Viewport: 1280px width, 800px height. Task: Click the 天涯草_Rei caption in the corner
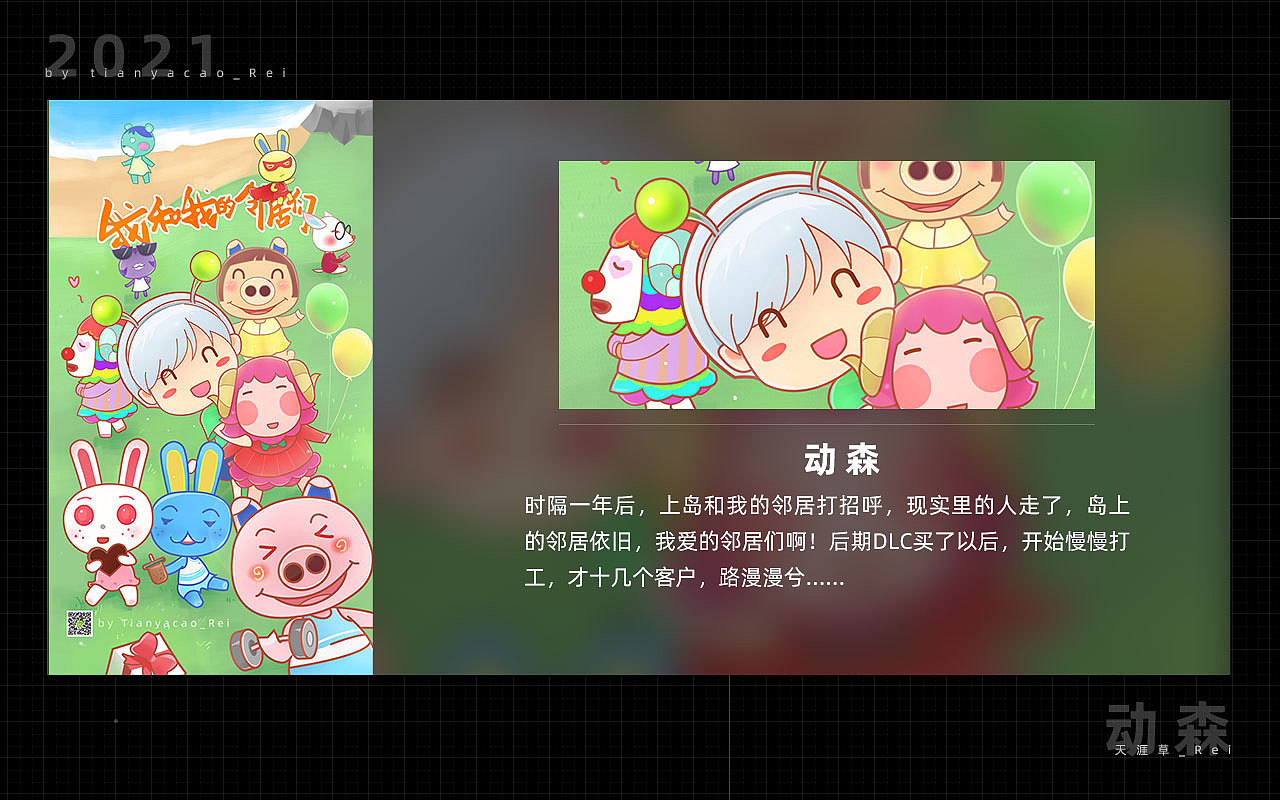pos(1173,750)
